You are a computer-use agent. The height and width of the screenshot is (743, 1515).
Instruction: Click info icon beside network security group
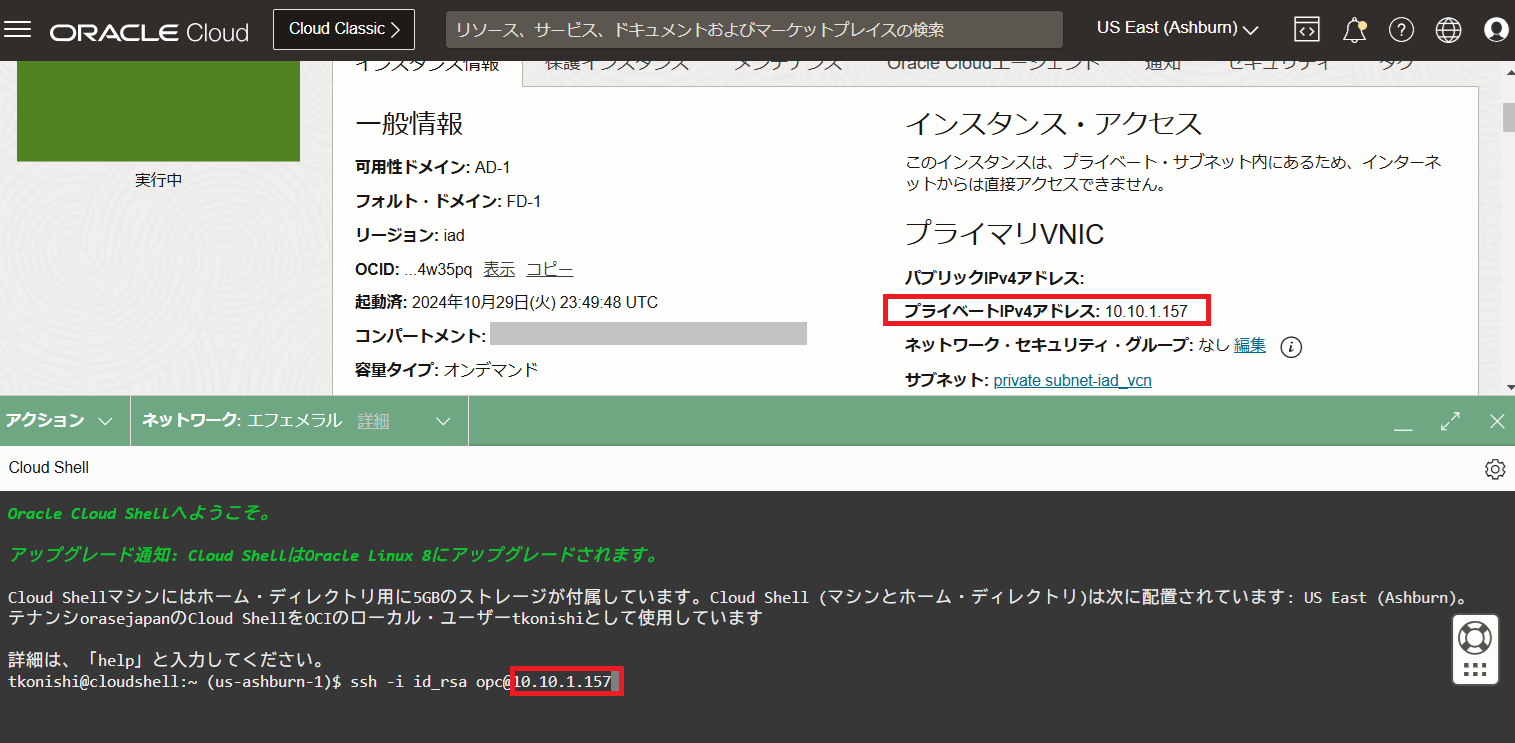(x=1292, y=347)
